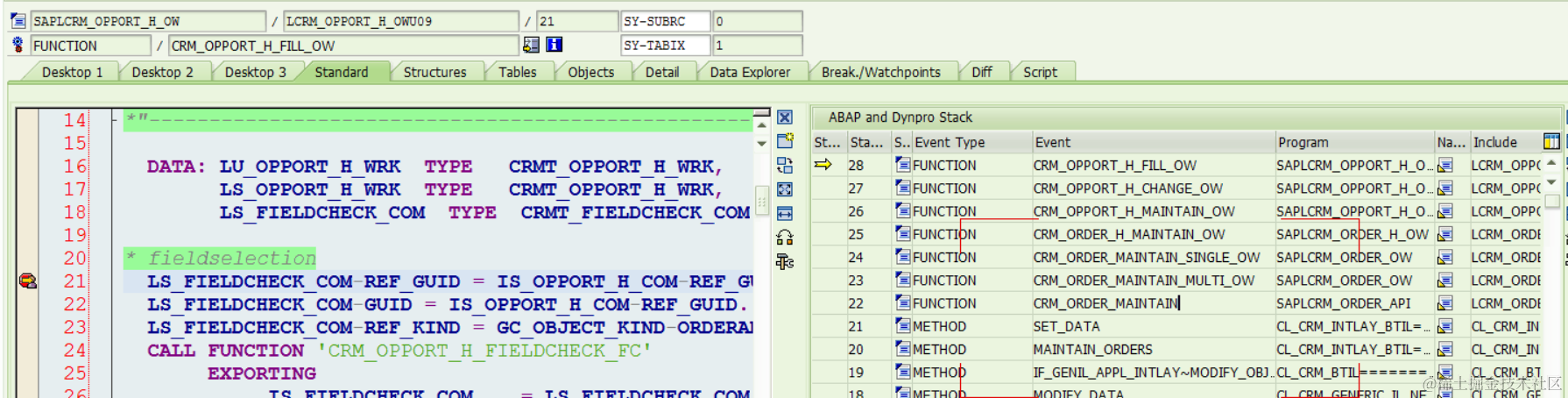This screenshot has height=398, width=1568.
Task: Click the maximize horizontally tool icon
Action: tap(785, 213)
